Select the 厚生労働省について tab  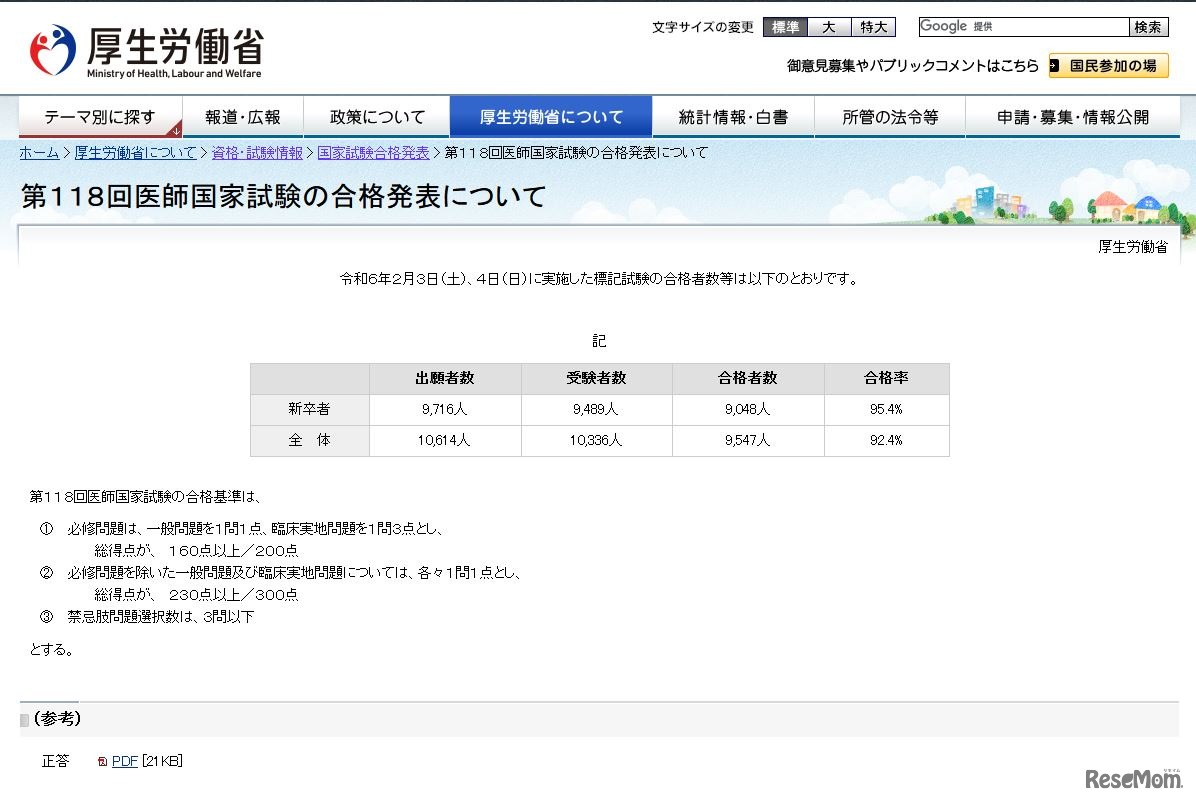coord(551,117)
